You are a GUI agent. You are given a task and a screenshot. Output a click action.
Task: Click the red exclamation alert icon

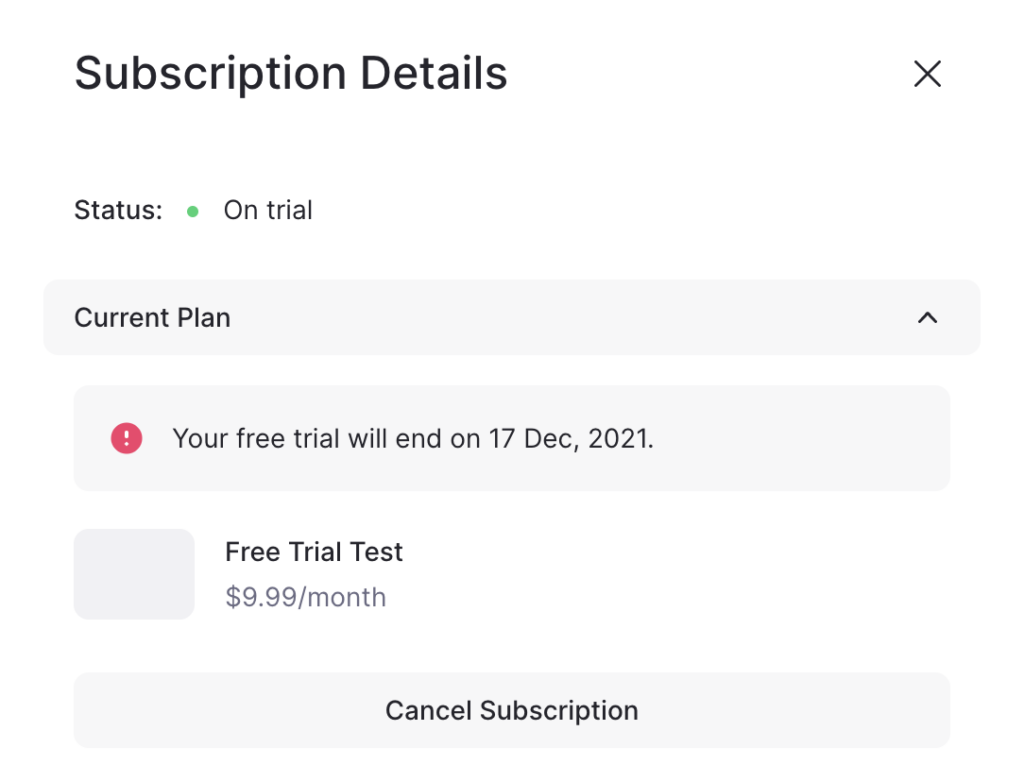126,438
